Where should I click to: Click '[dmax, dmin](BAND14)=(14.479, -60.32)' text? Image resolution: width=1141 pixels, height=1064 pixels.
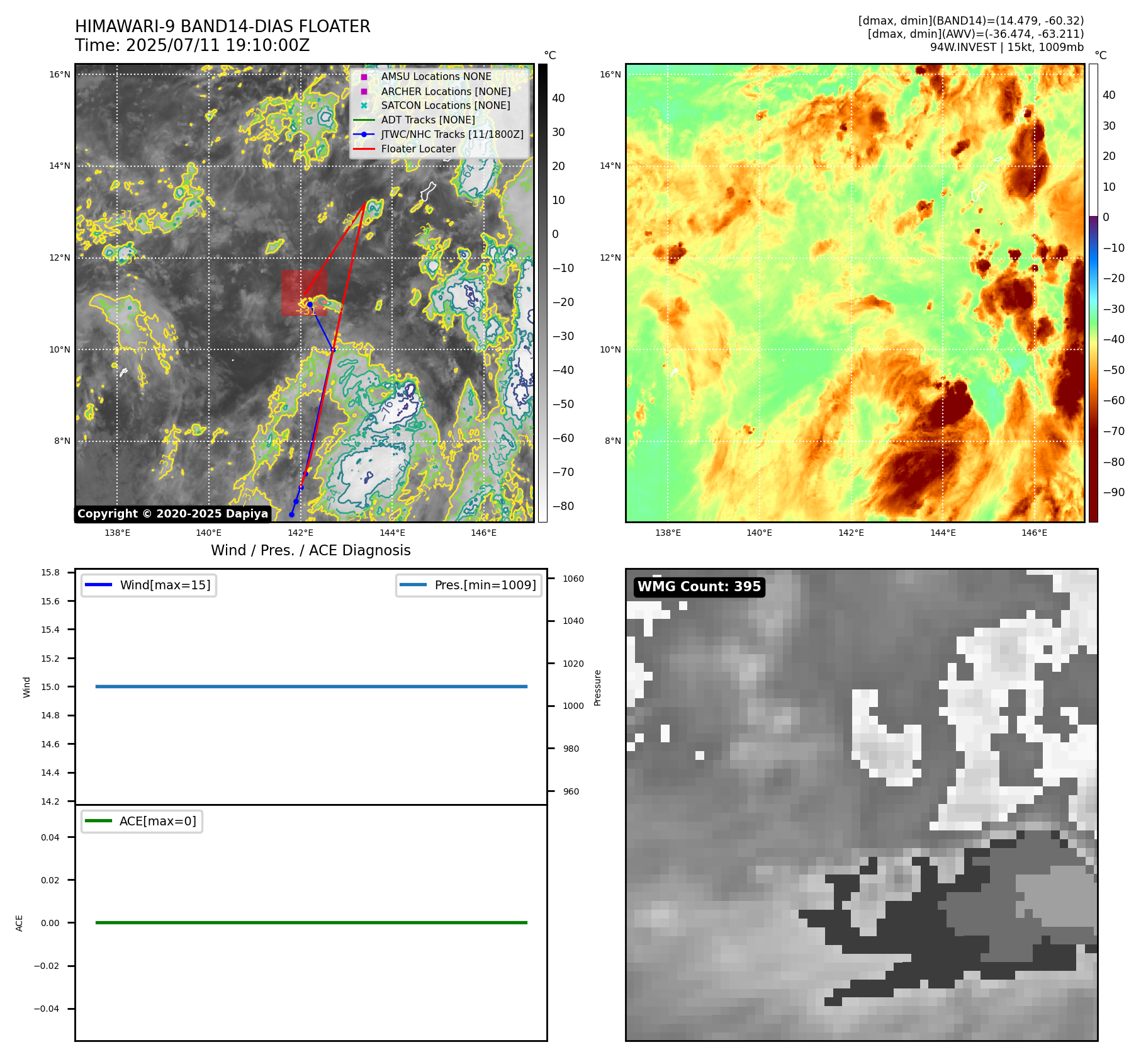[x=971, y=21]
